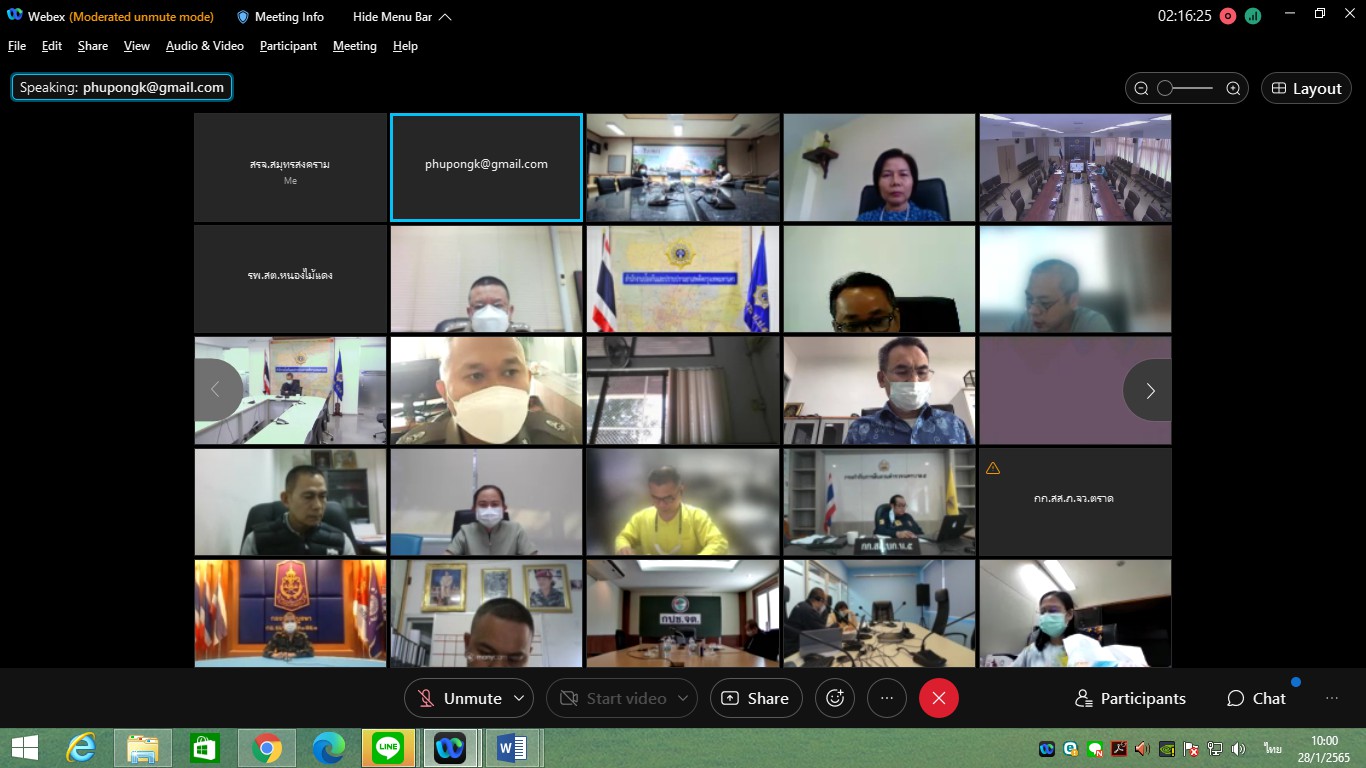The width and height of the screenshot is (1366, 768).
Task: Zoom out with the minus magnifier icon
Action: 1141,88
